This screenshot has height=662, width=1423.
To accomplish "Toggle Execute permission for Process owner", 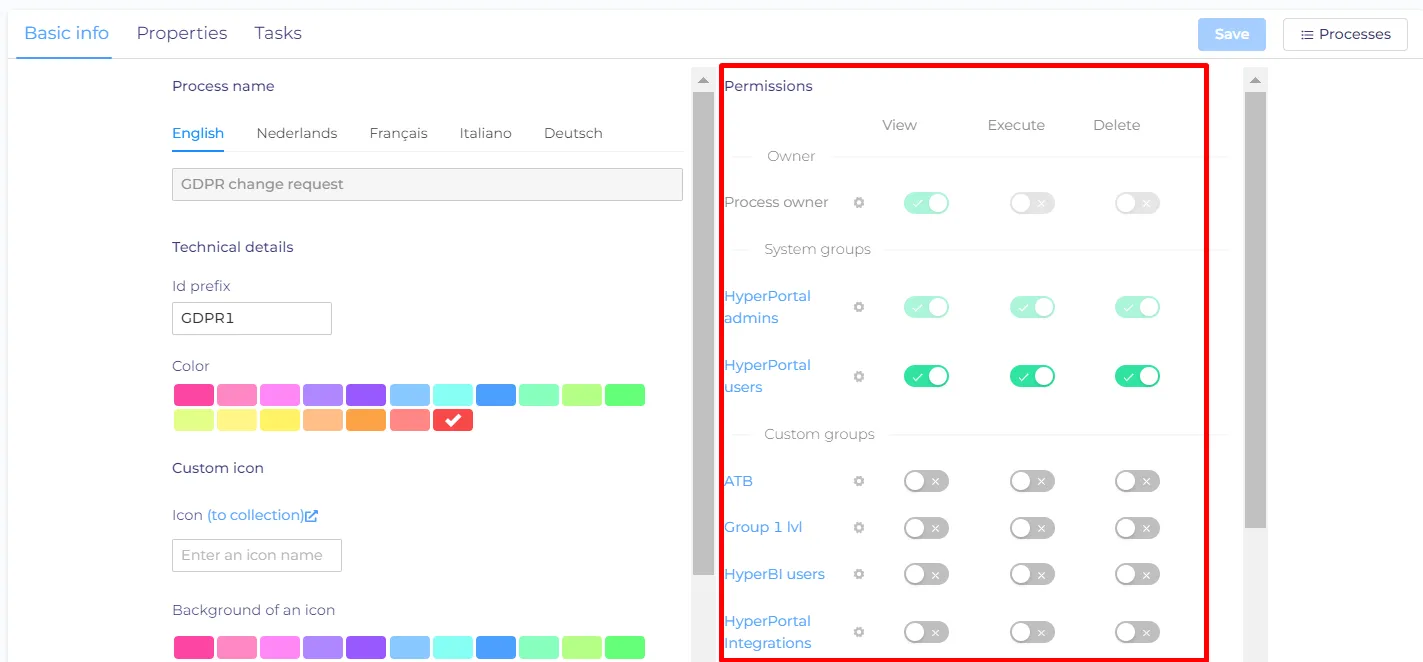I will 1032,203.
